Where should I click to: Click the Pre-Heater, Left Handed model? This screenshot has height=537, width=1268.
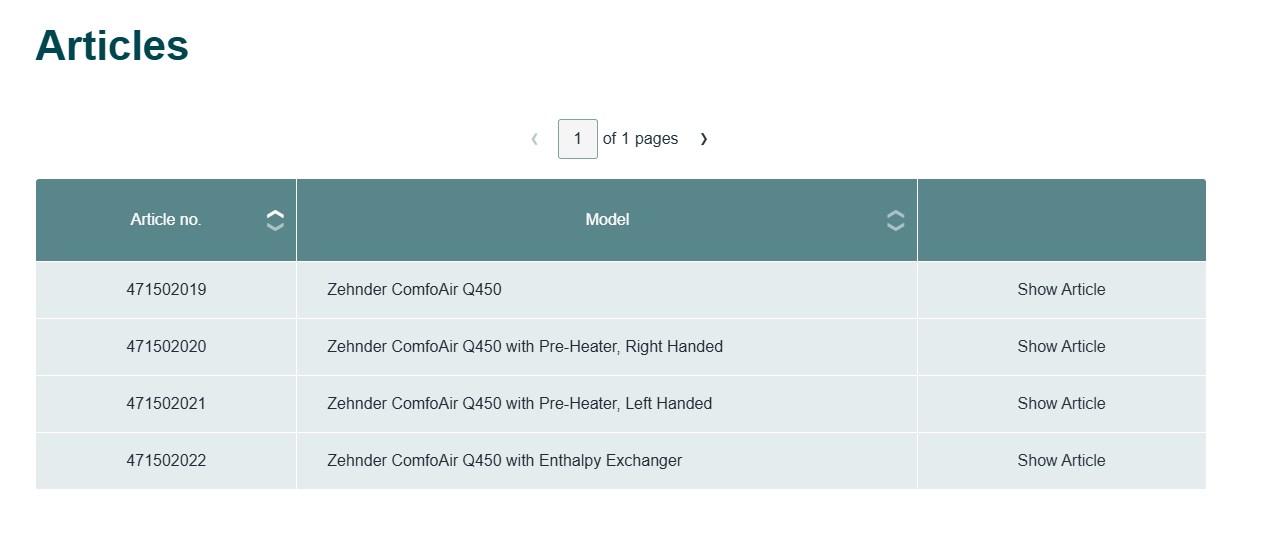[519, 404]
